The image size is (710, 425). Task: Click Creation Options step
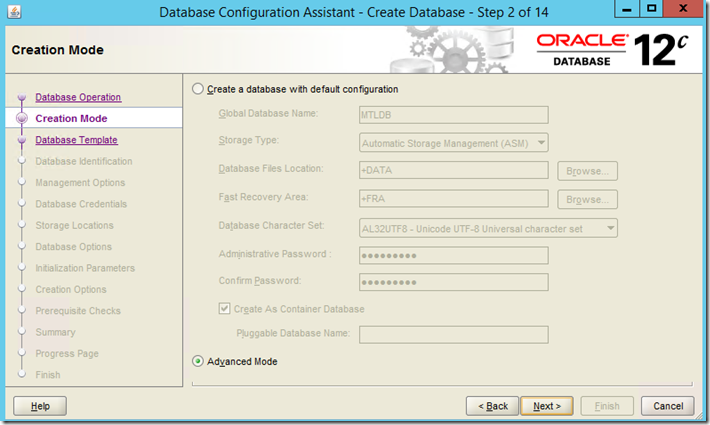coord(71,289)
